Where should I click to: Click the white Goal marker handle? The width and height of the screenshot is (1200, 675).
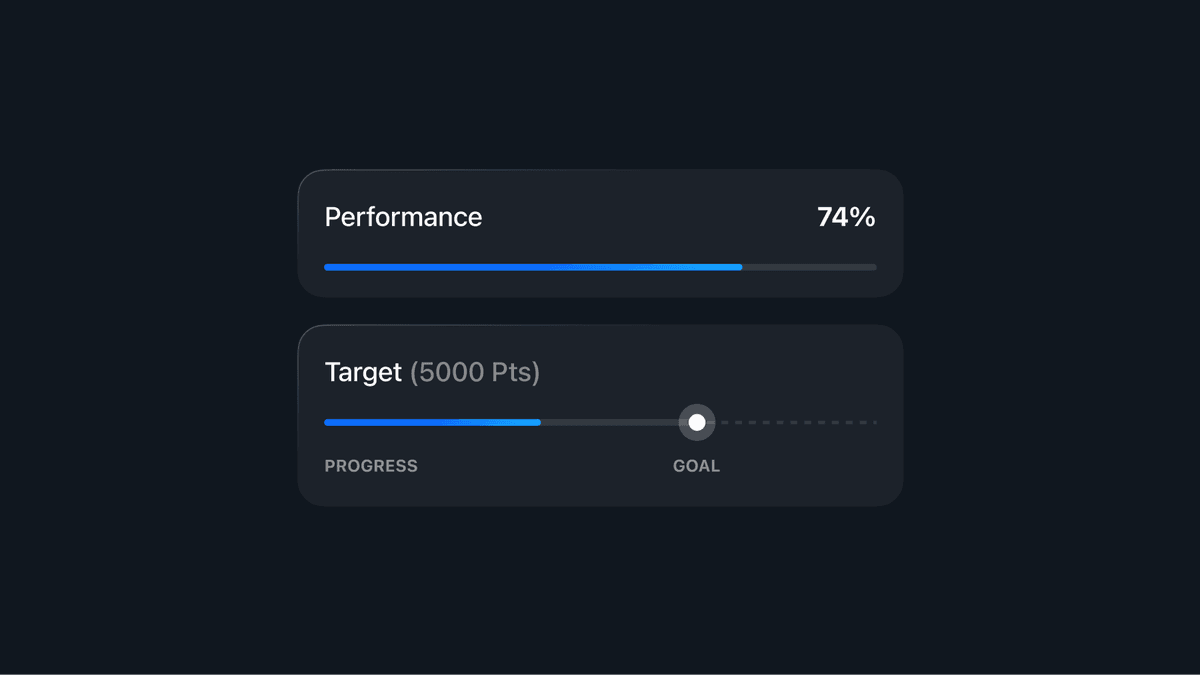697,422
